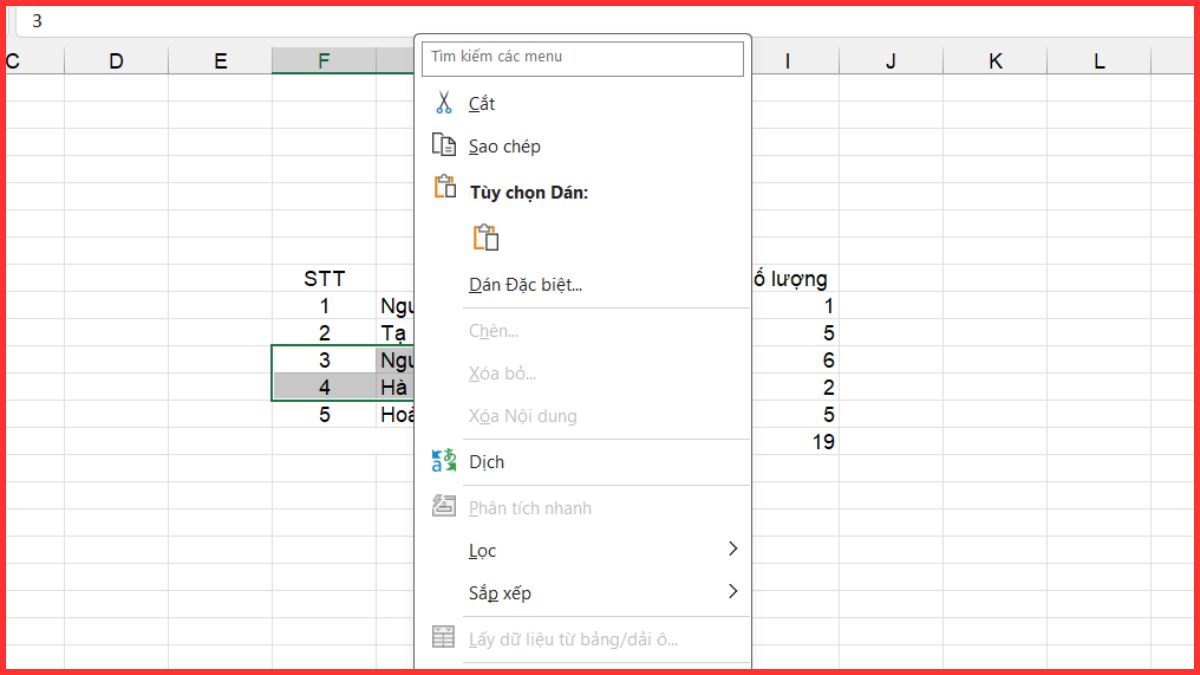Click the total cell showing 19
Screen dimensions: 1200x675
coord(822,442)
